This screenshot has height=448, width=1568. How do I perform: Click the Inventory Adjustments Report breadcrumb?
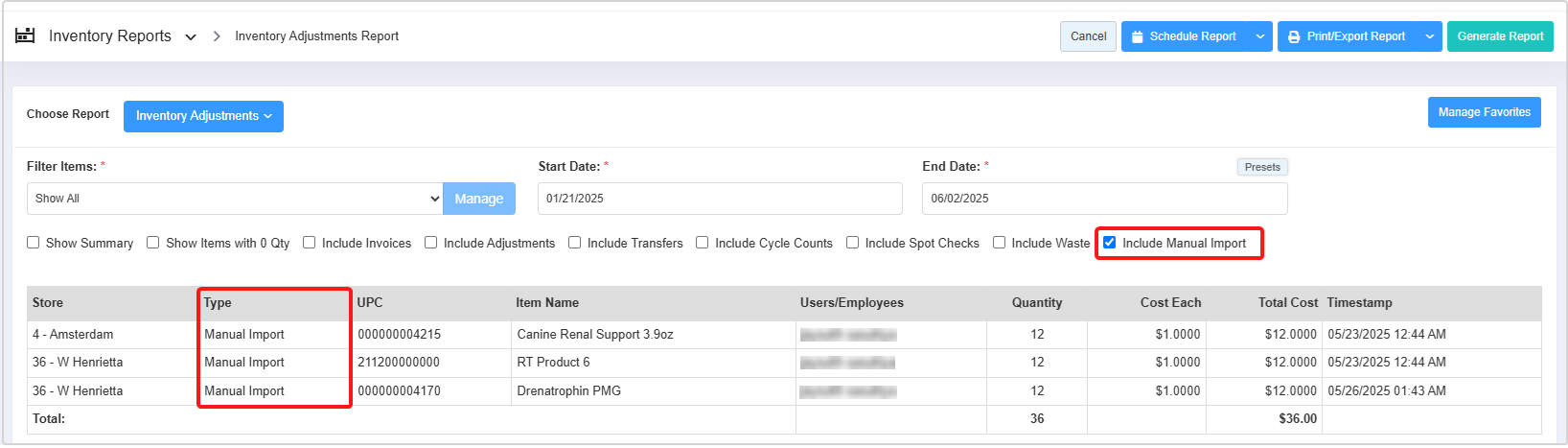point(316,36)
